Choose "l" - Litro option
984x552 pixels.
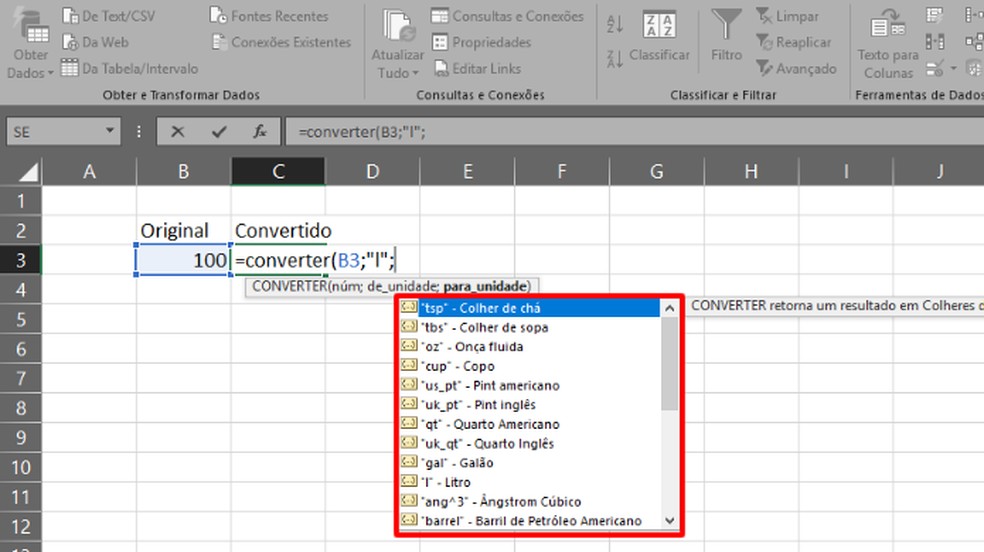pos(530,482)
